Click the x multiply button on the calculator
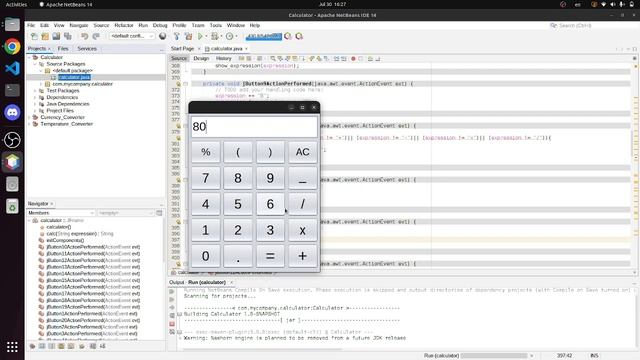The height and width of the screenshot is (360, 640). [302, 230]
